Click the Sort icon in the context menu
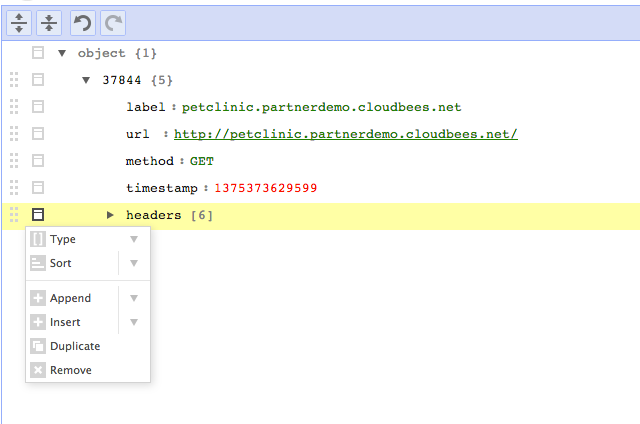 pos(38,263)
